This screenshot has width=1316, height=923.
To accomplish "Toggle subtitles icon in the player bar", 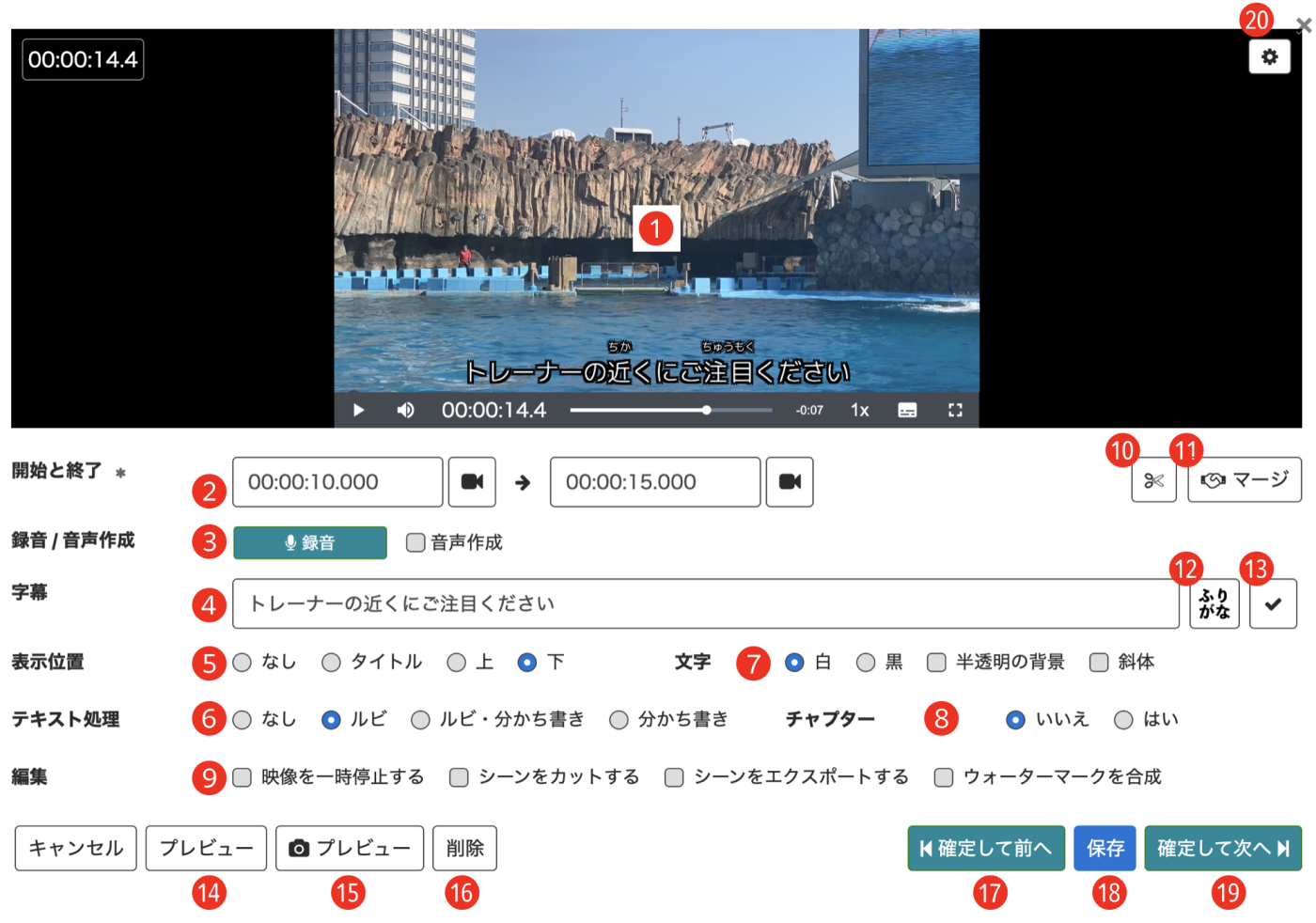I will point(907,411).
